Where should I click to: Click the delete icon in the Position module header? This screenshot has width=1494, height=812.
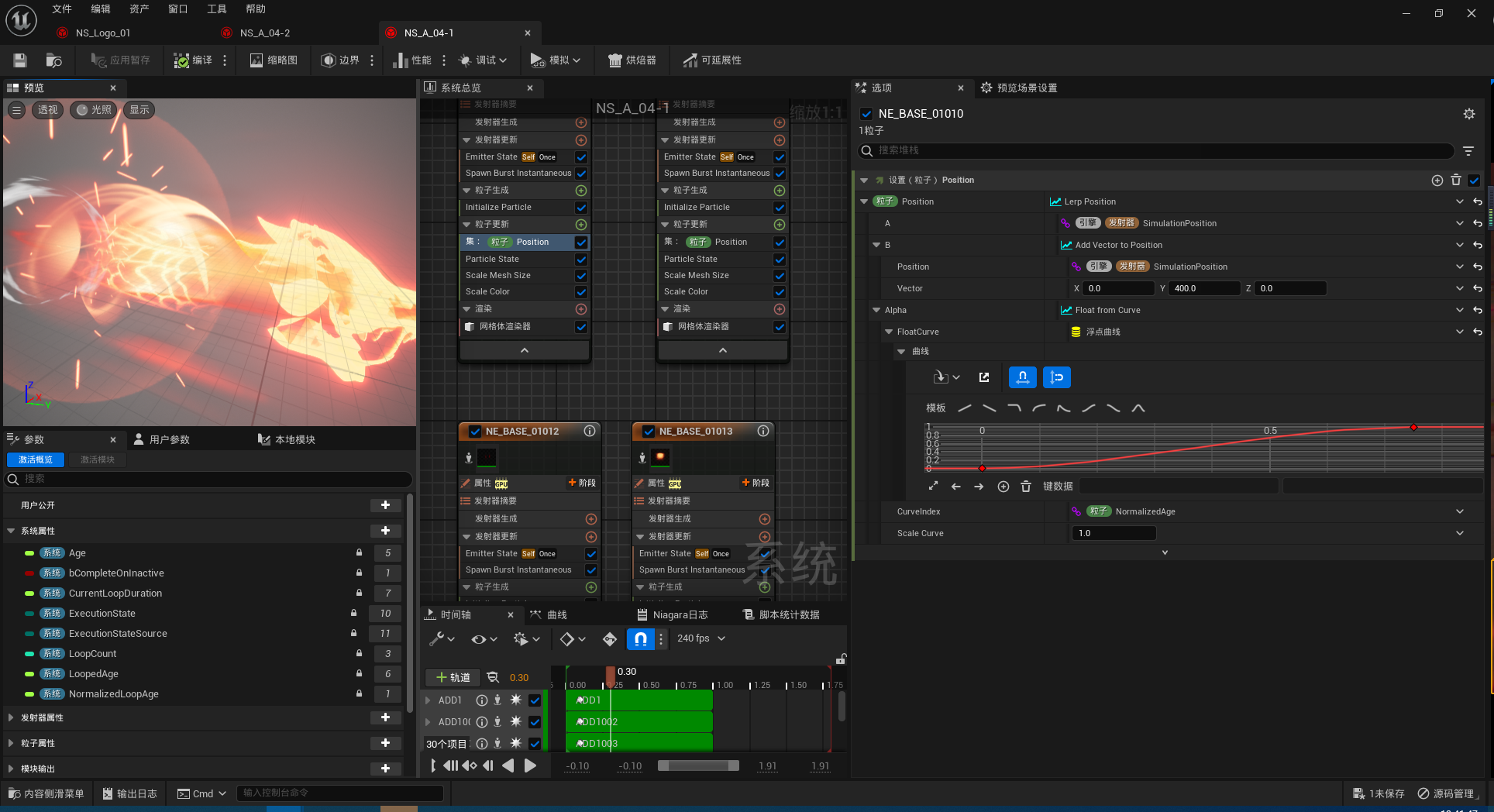[1456, 180]
